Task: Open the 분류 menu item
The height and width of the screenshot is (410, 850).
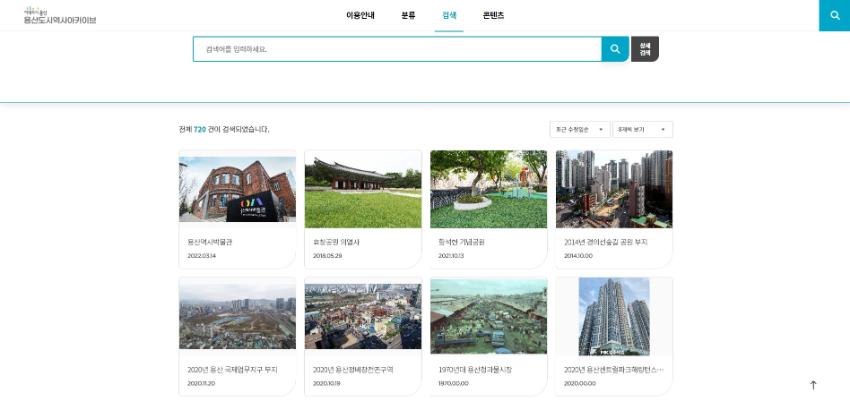Action: 408,16
